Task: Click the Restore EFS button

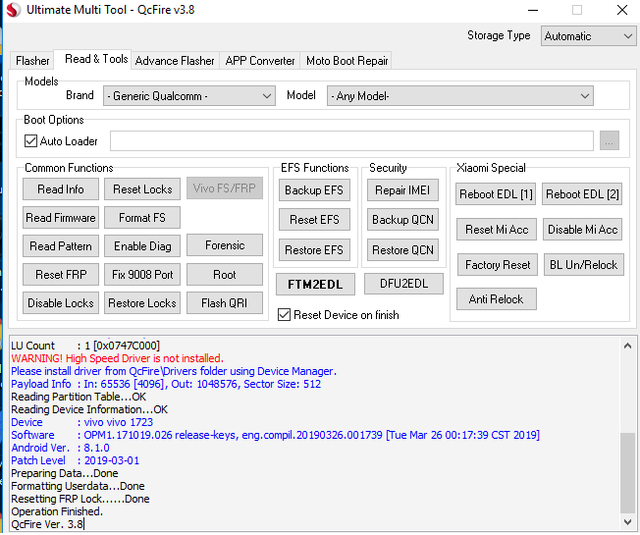Action: [314, 250]
